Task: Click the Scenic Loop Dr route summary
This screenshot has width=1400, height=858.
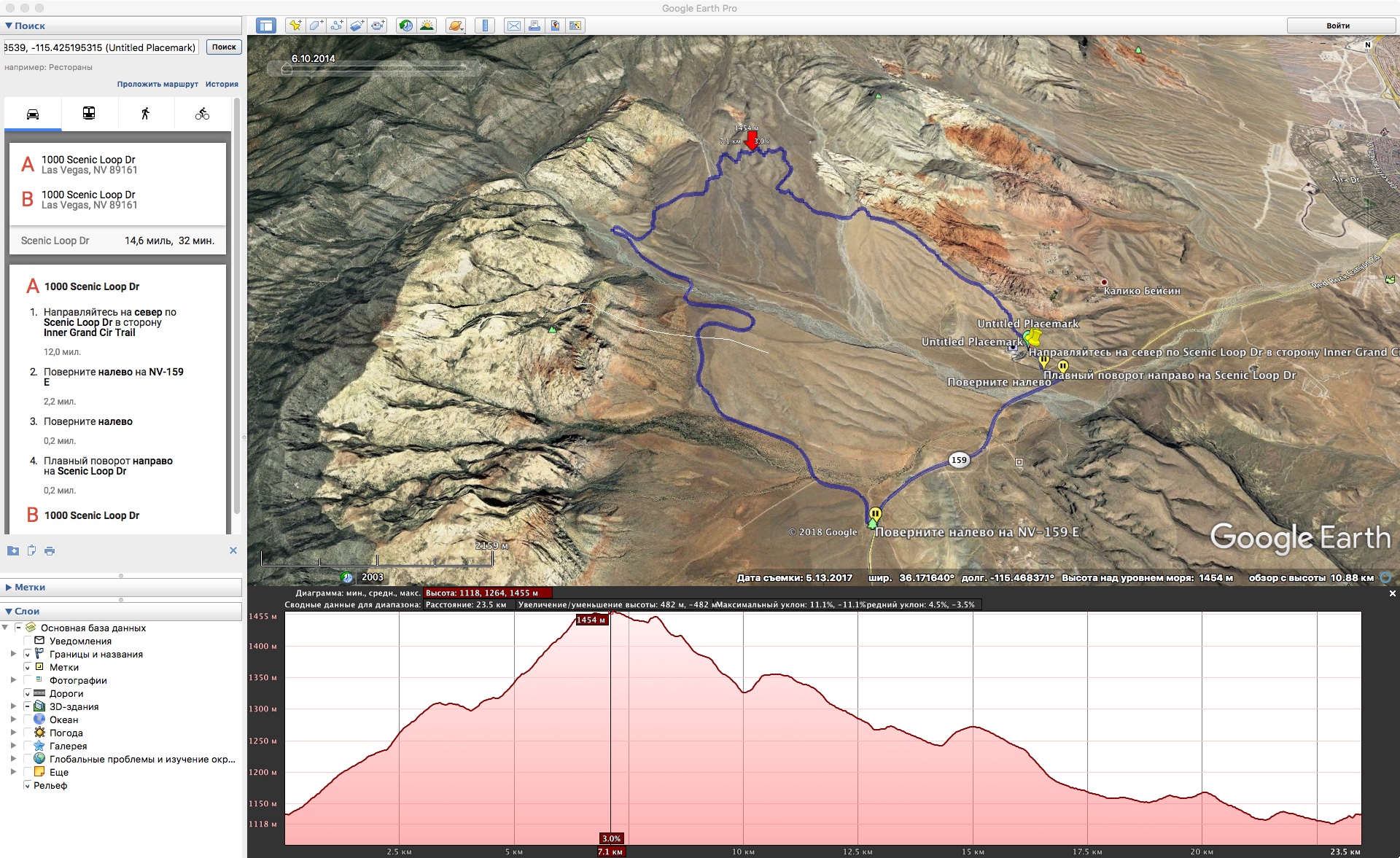Action: click(x=117, y=241)
